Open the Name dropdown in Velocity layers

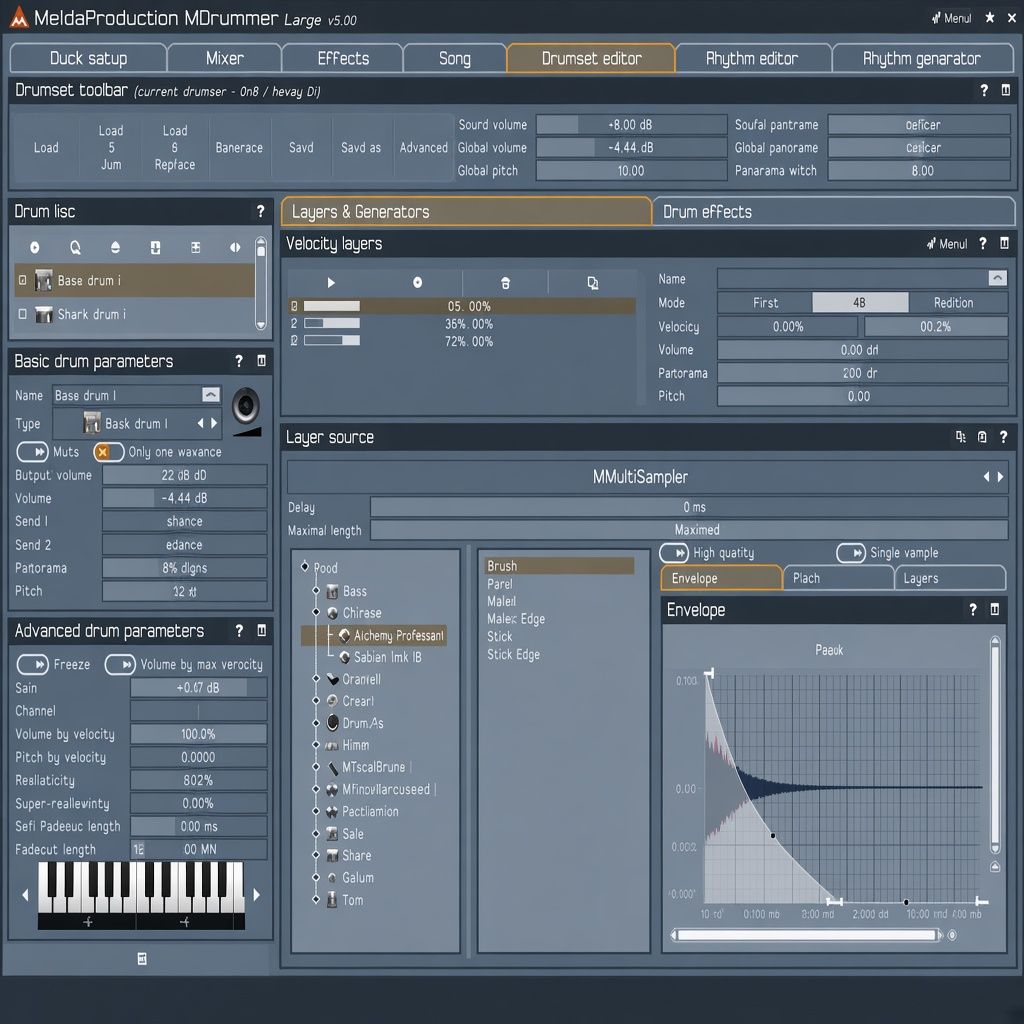click(x=997, y=278)
